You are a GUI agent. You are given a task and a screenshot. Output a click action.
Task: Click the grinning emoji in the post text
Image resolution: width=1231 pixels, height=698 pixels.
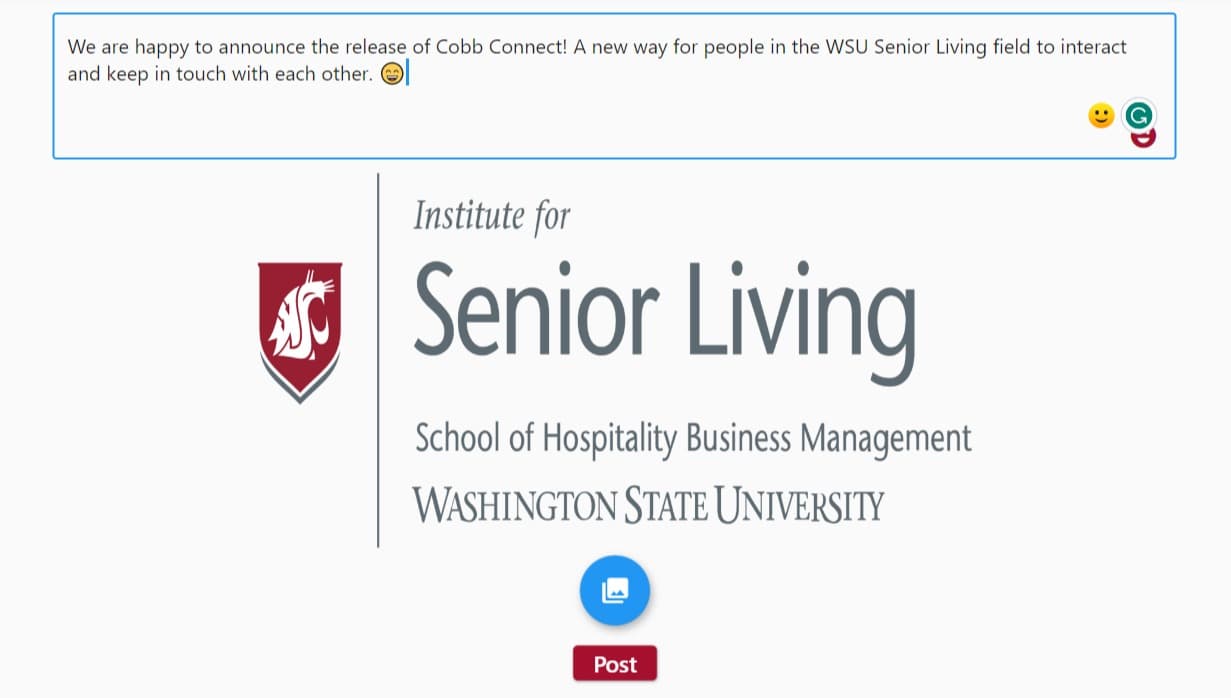pos(392,74)
